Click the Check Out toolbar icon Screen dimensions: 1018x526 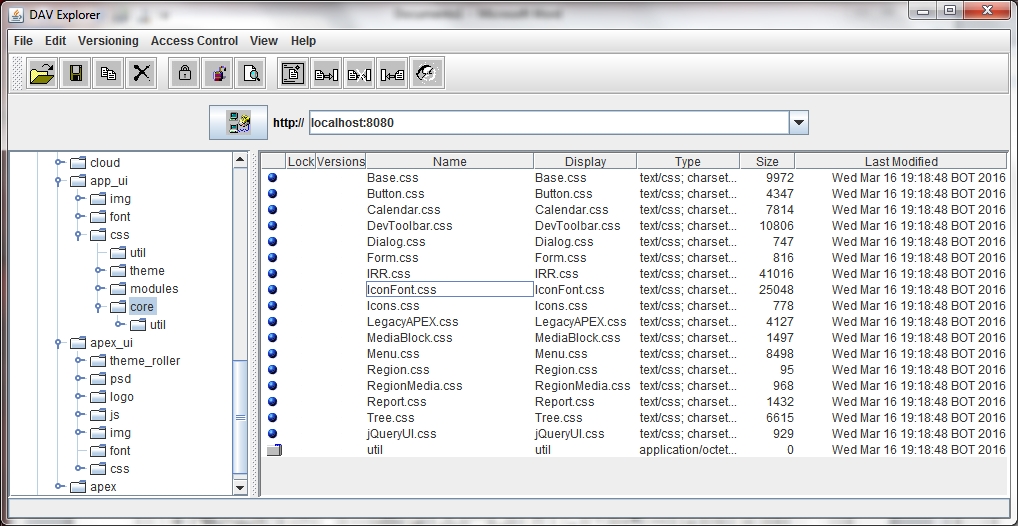(326, 73)
